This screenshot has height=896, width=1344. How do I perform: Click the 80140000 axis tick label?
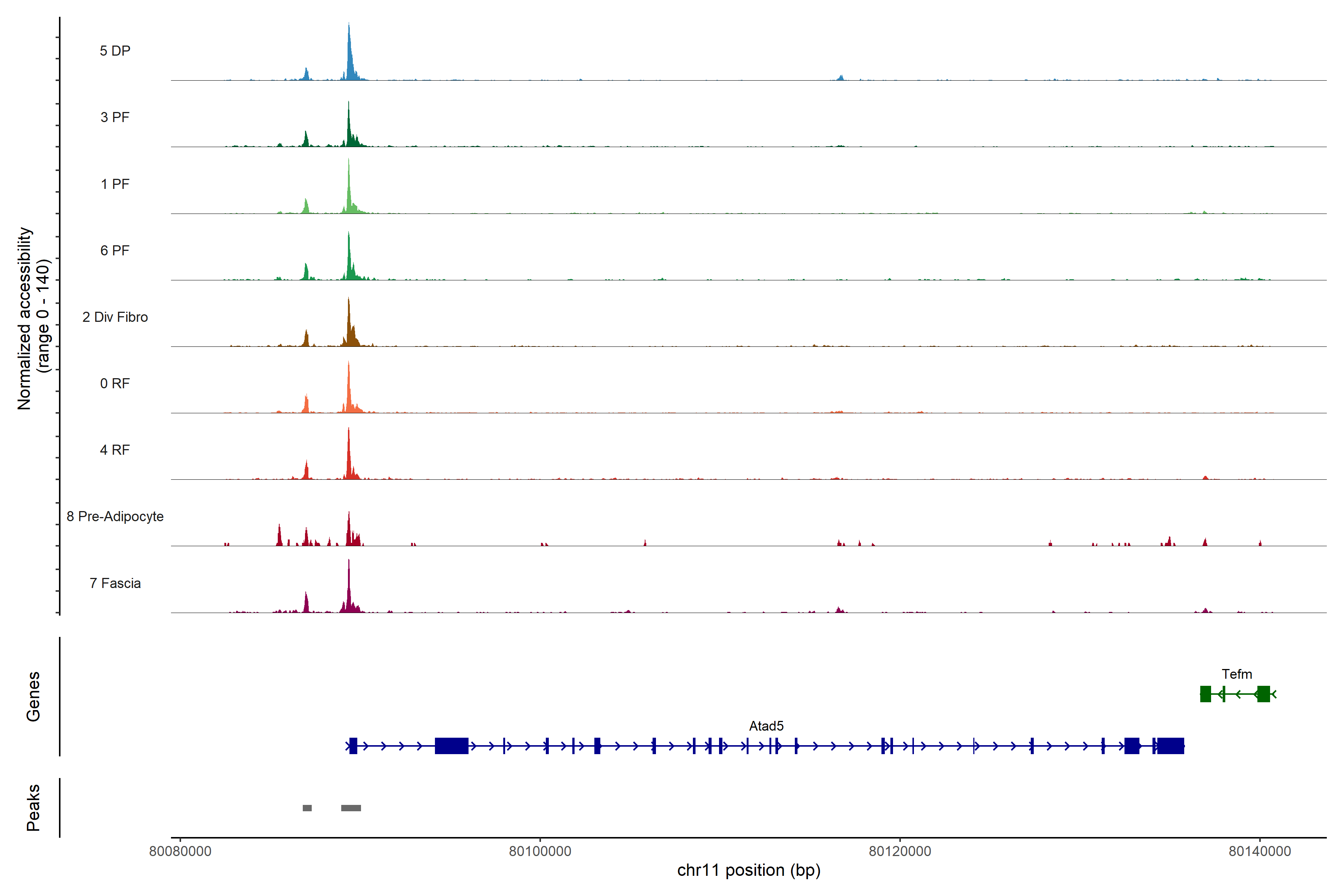click(1259, 852)
